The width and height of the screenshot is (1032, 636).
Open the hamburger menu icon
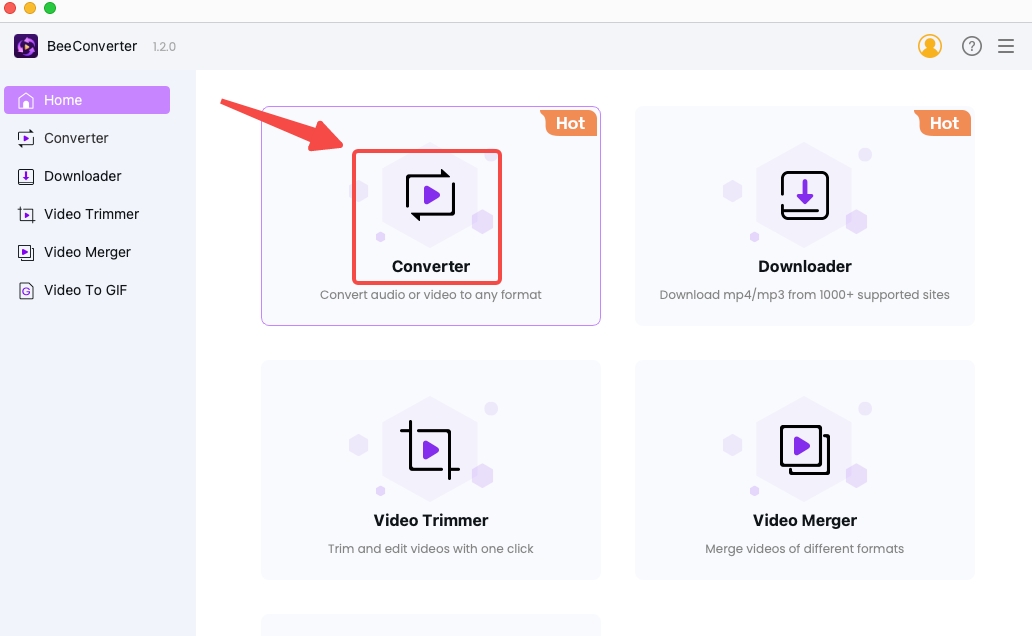[1006, 46]
